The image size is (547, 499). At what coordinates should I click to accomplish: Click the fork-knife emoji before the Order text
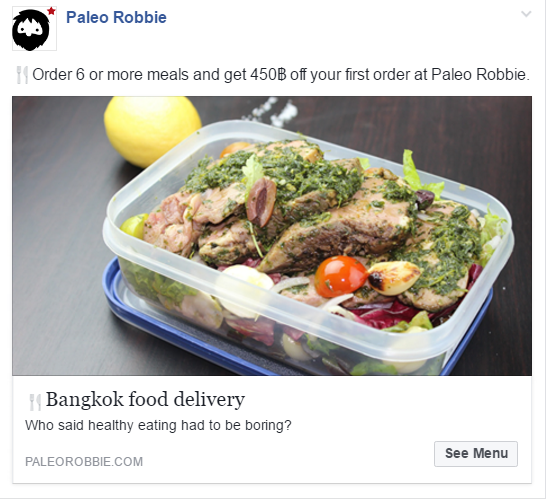(22, 75)
